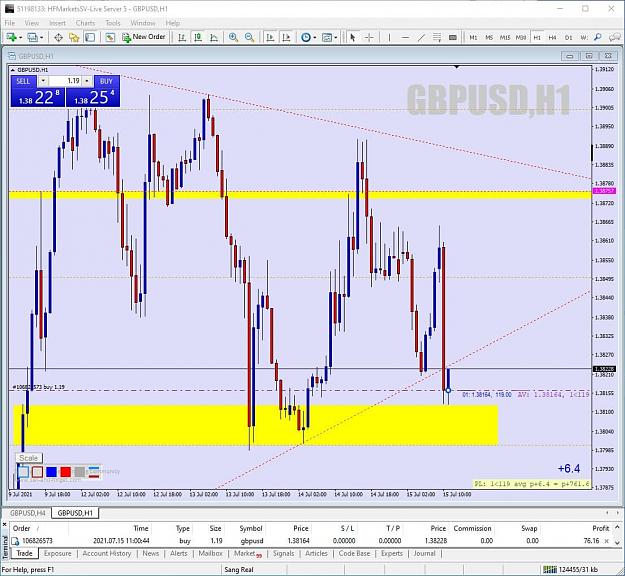Open the Charts menu
This screenshot has height=576, width=625.
click(x=85, y=23)
